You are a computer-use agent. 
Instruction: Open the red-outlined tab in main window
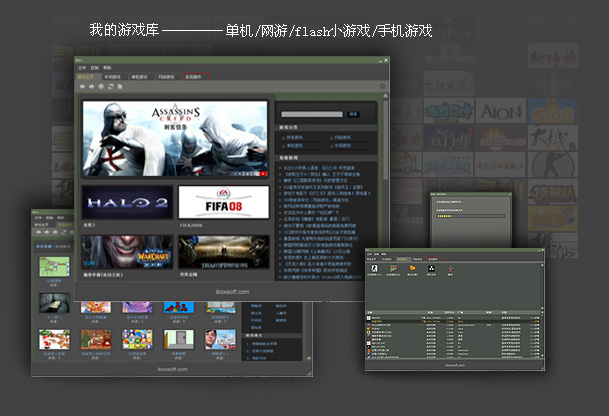coord(196,77)
